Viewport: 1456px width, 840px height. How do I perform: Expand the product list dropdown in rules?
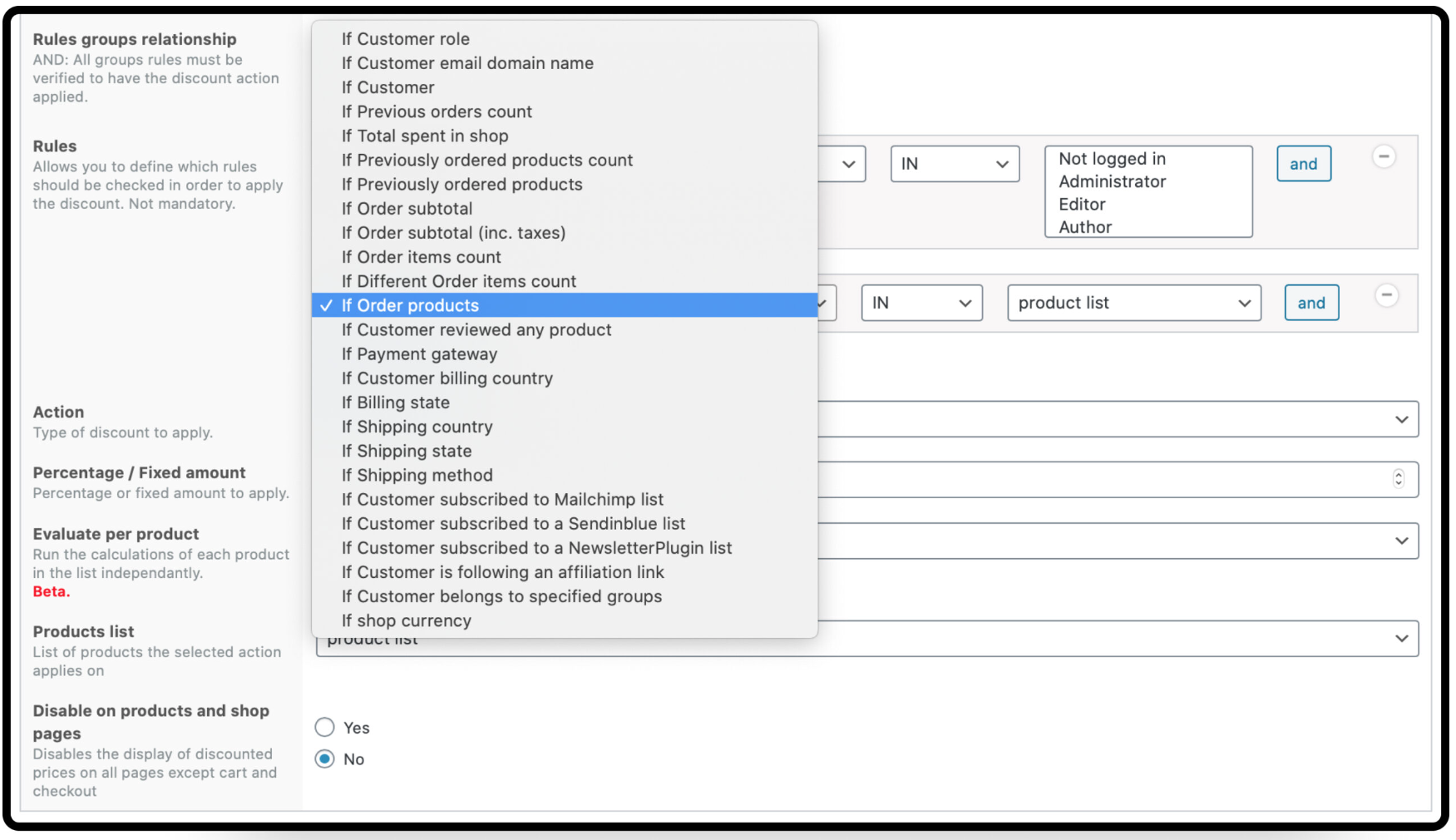pyautogui.click(x=1133, y=304)
